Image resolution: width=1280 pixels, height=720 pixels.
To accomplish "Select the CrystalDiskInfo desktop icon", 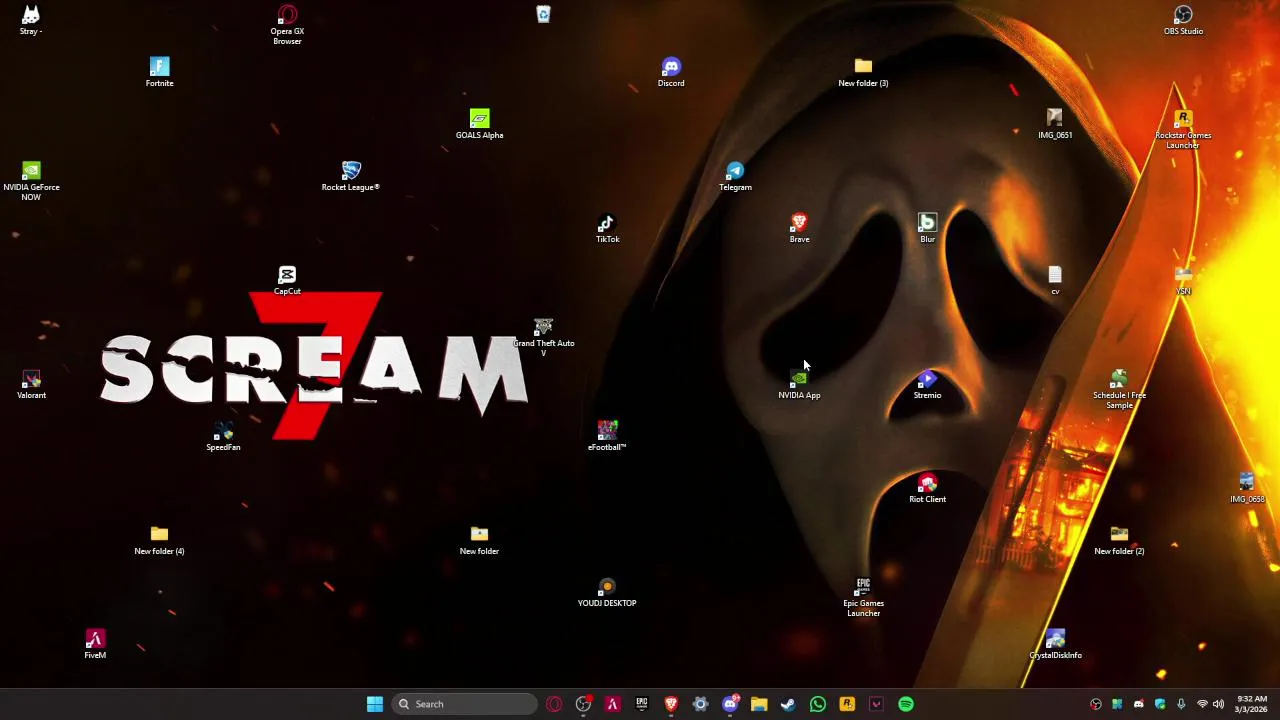I will [1055, 644].
